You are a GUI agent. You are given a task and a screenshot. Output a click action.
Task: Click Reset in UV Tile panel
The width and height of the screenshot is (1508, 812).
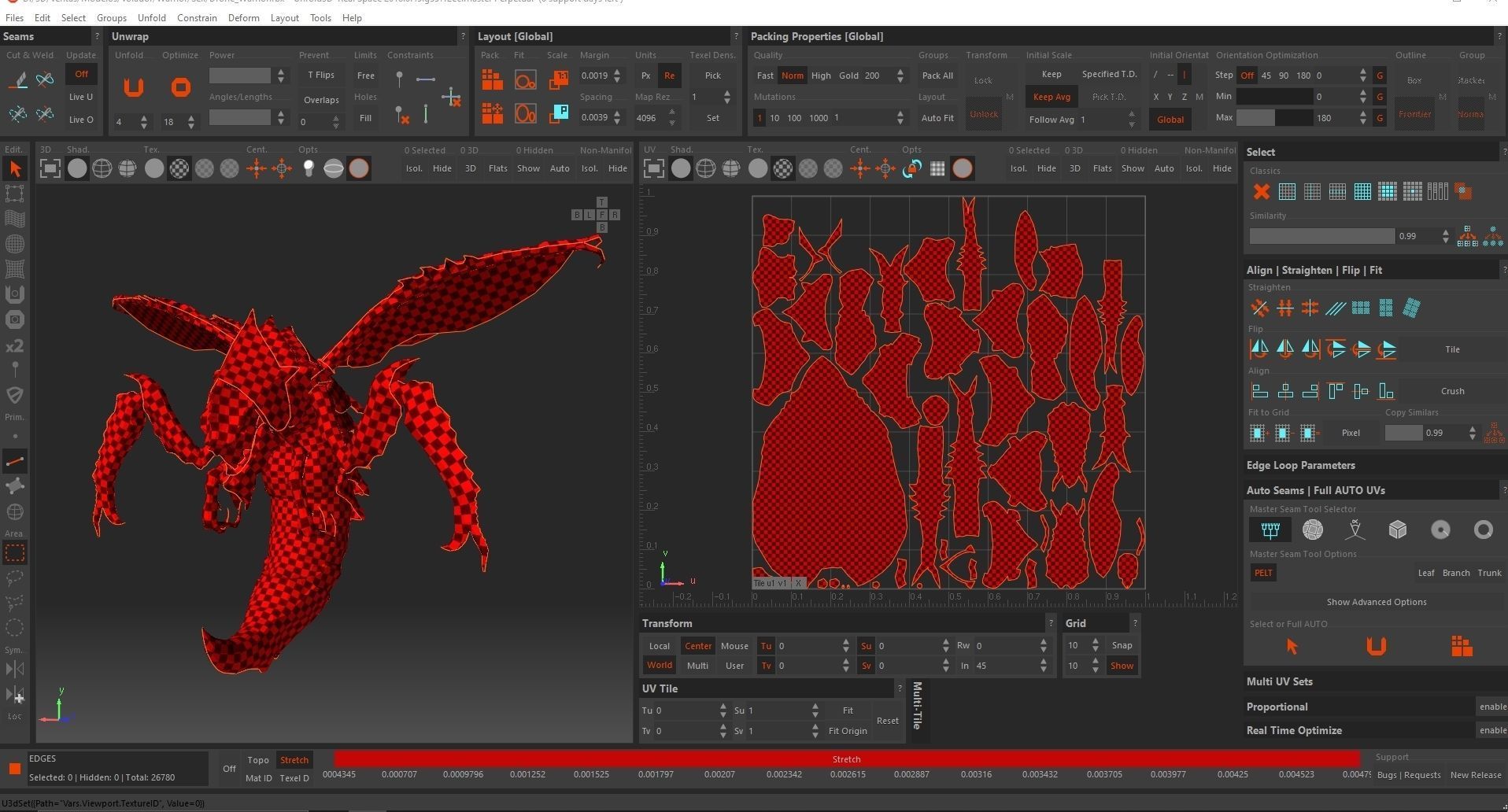pyautogui.click(x=887, y=721)
